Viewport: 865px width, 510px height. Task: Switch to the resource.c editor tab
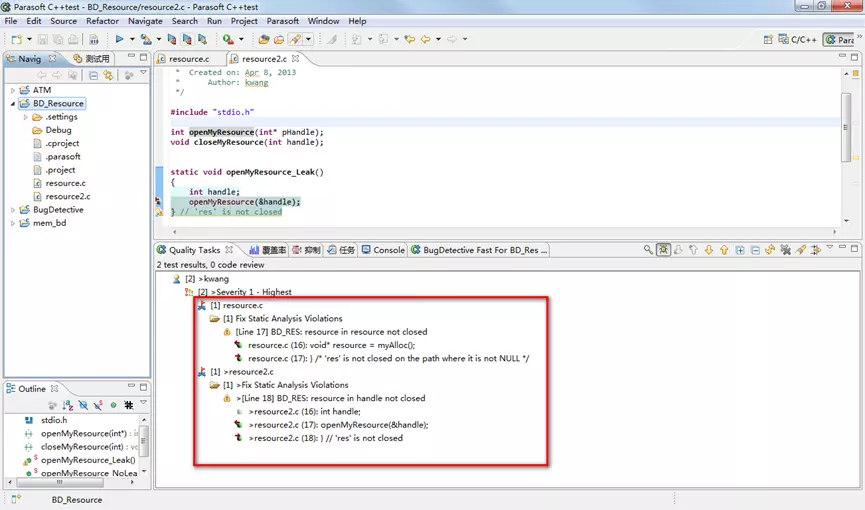click(x=188, y=59)
